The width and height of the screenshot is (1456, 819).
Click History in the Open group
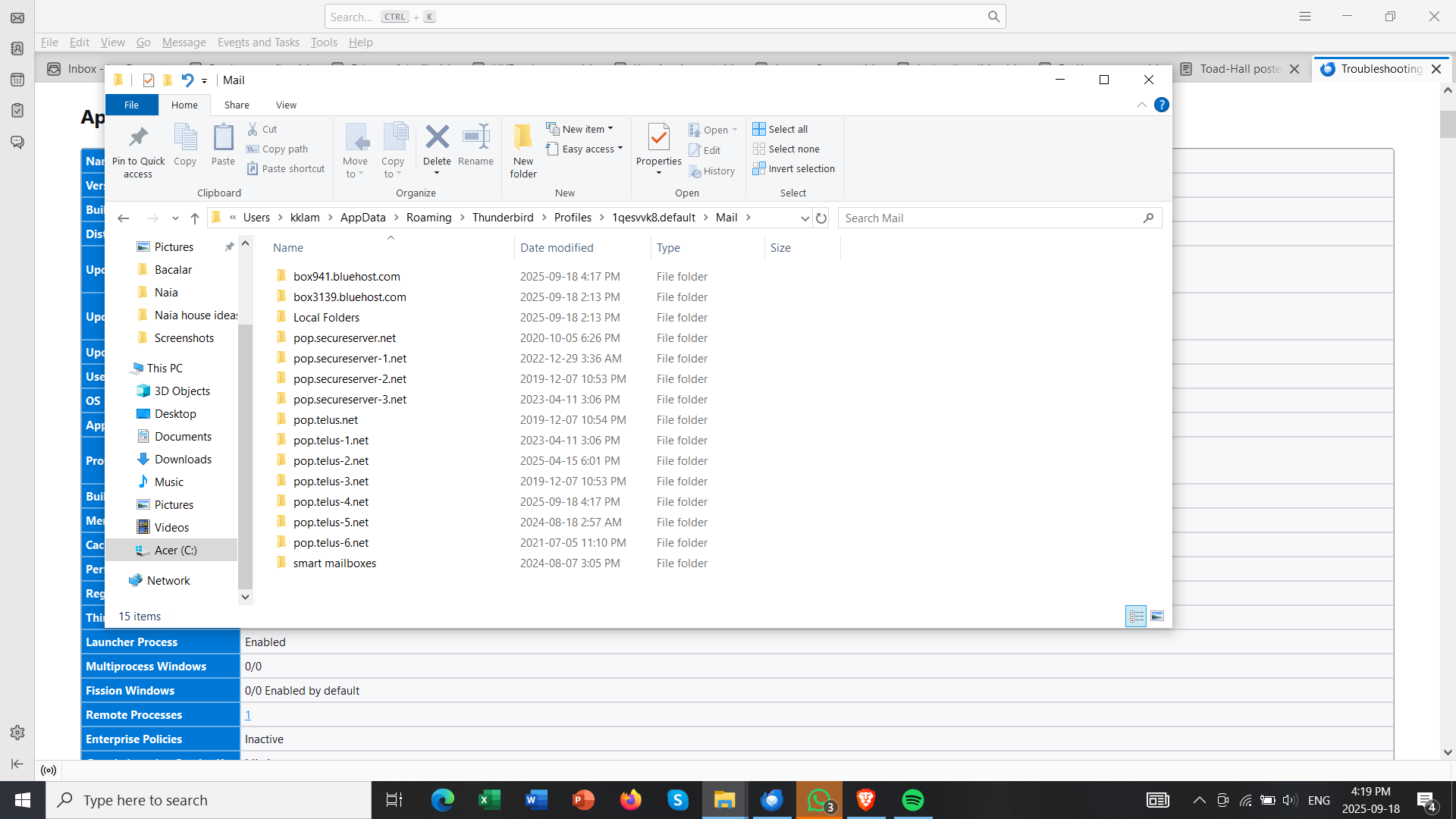click(712, 171)
